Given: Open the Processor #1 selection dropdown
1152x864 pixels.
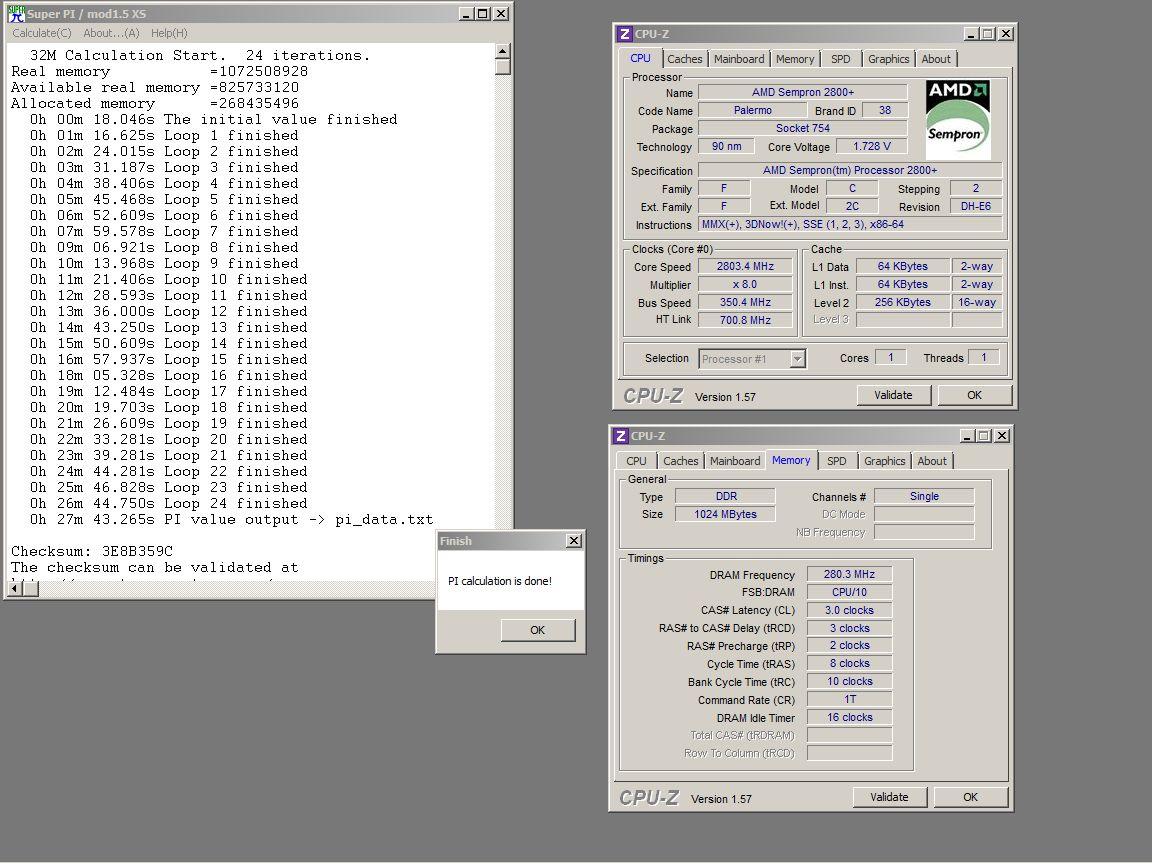Looking at the screenshot, I should click(x=798, y=359).
